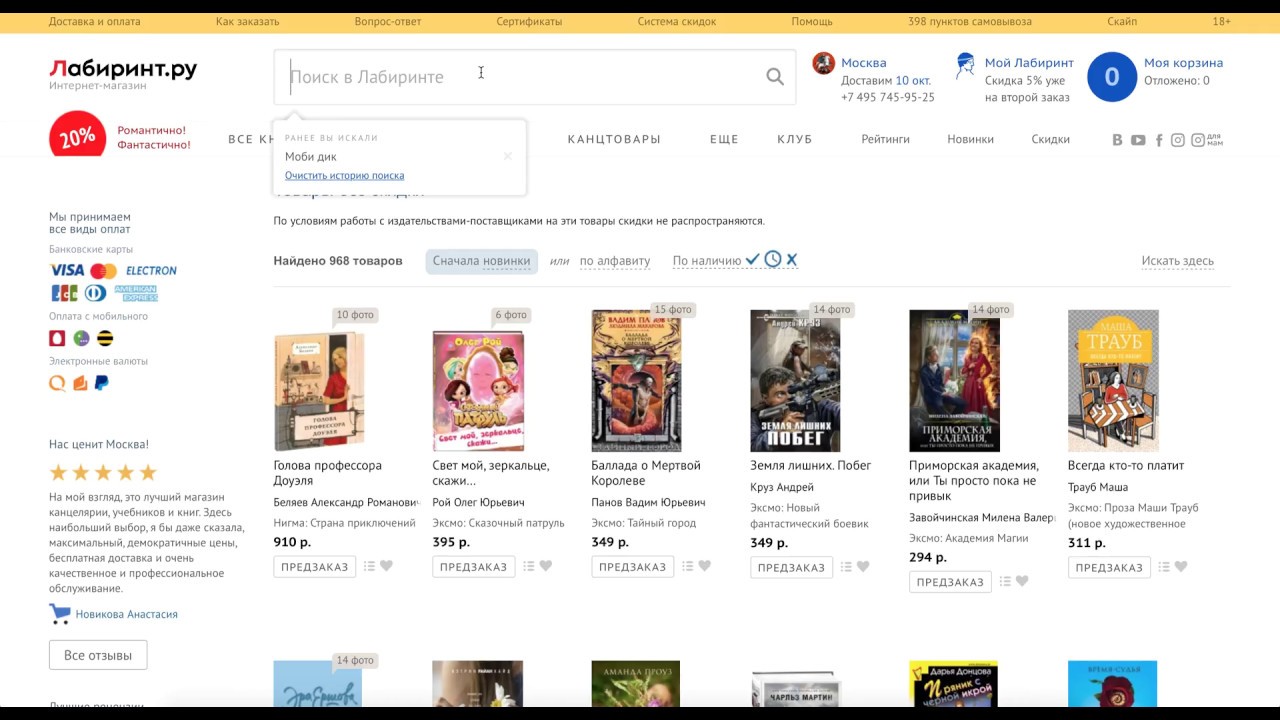1280x720 pixels.
Task: Click compare list icon for 'Приморская академия'
Action: (1005, 581)
